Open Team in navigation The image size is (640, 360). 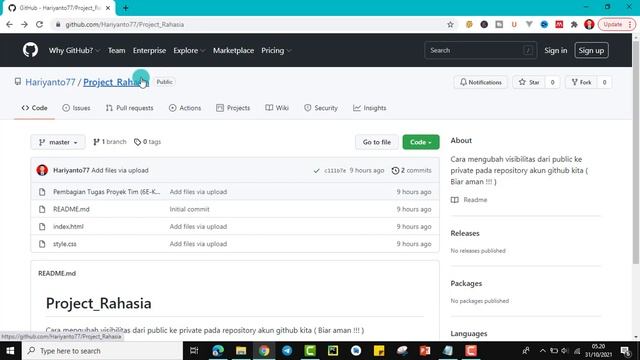click(116, 51)
